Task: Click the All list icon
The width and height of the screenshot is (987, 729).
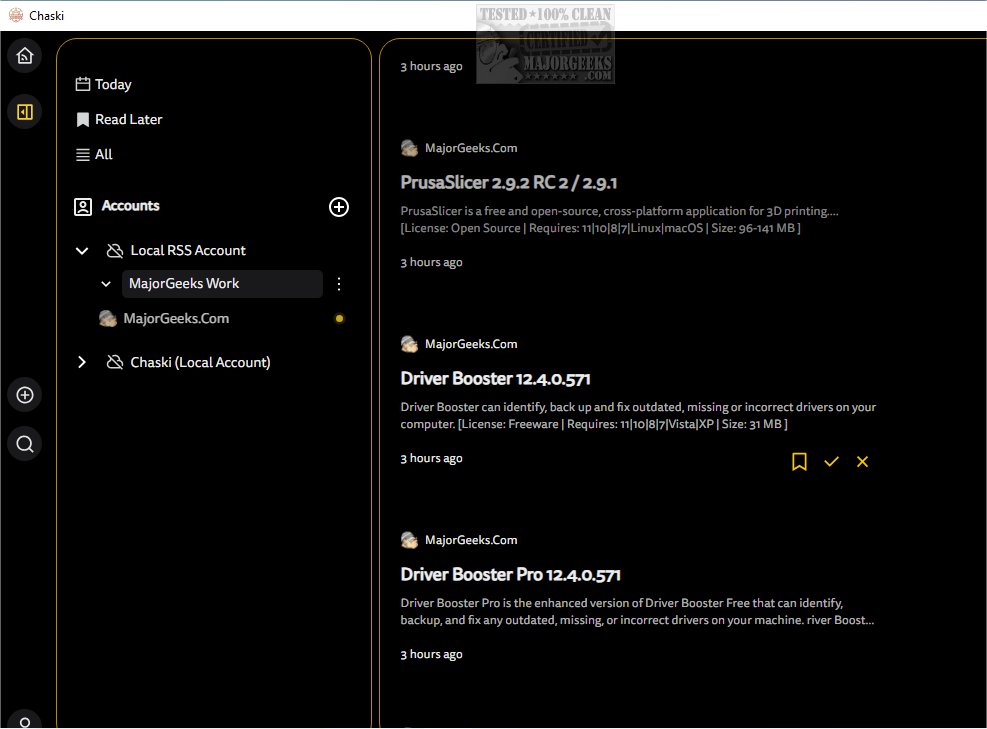Action: click(x=82, y=155)
